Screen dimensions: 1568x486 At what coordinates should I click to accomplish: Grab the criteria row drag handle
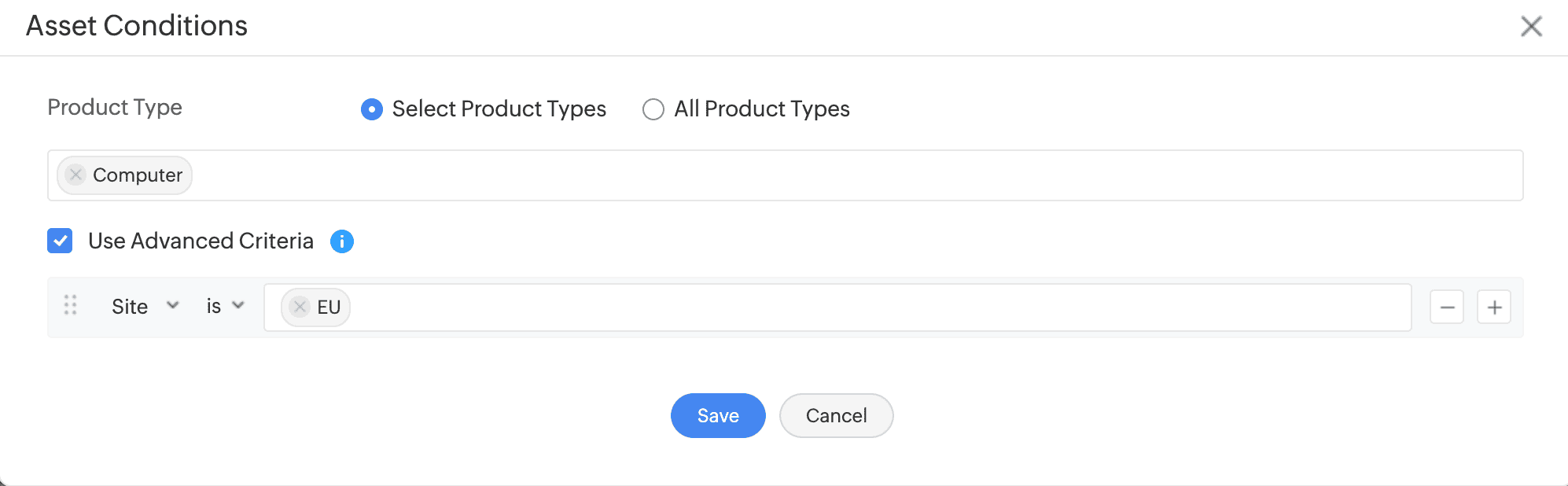click(70, 305)
